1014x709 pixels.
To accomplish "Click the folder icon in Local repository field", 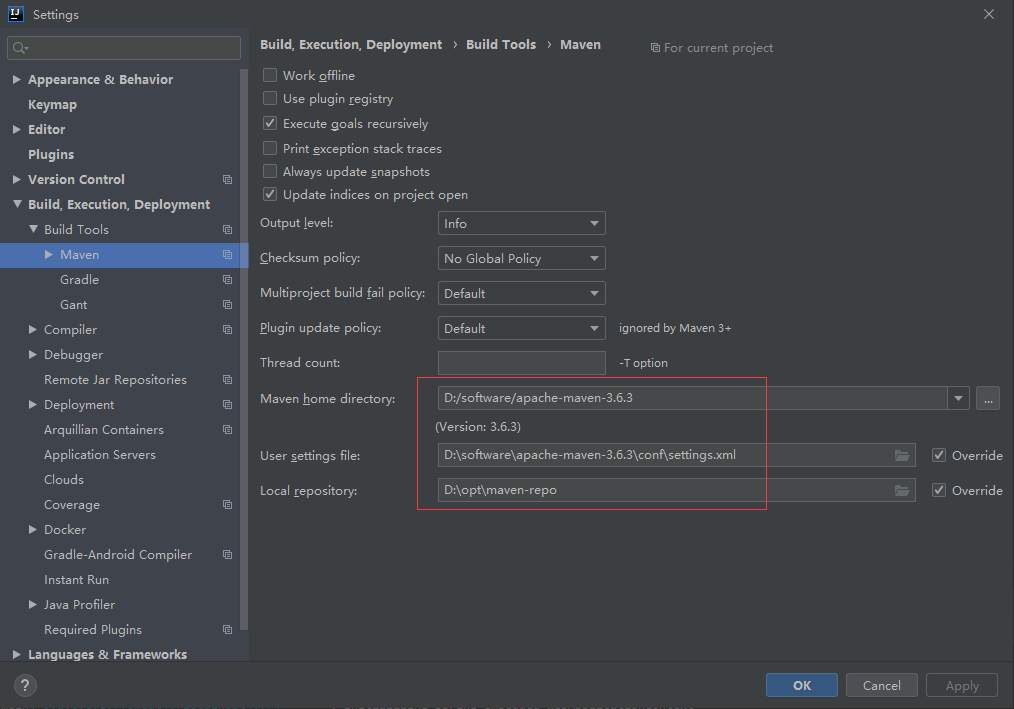I will 902,490.
